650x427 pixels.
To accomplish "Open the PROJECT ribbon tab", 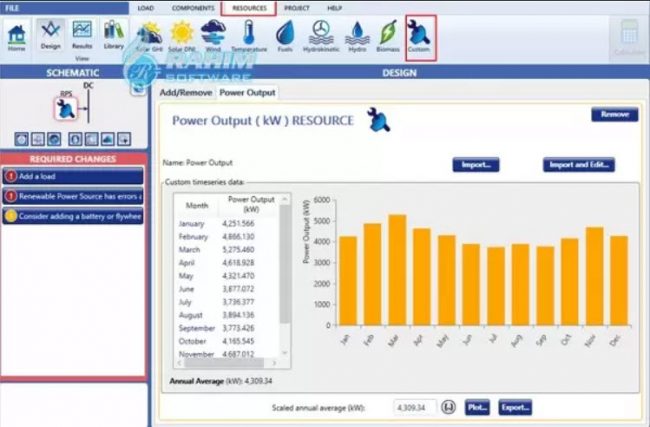I will pos(298,7).
